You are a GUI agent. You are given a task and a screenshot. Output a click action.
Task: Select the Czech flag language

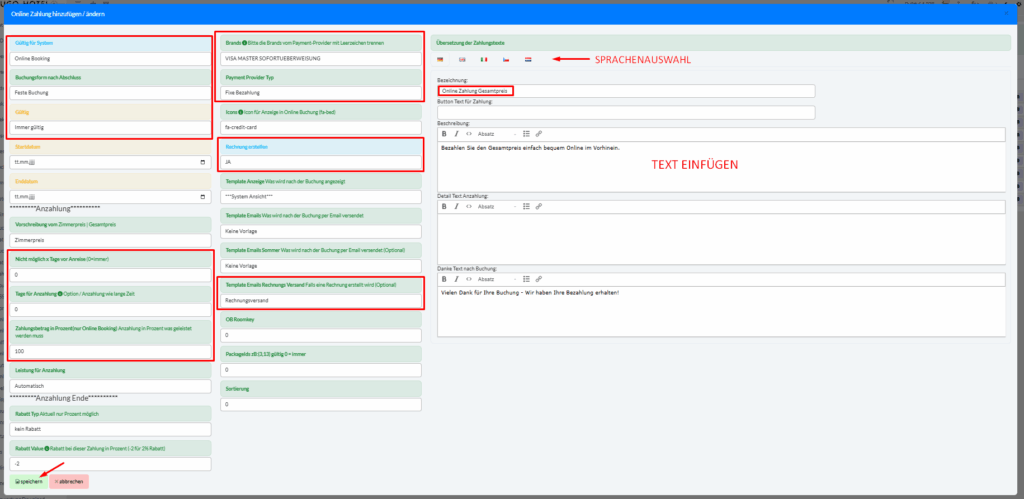pyautogui.click(x=506, y=60)
